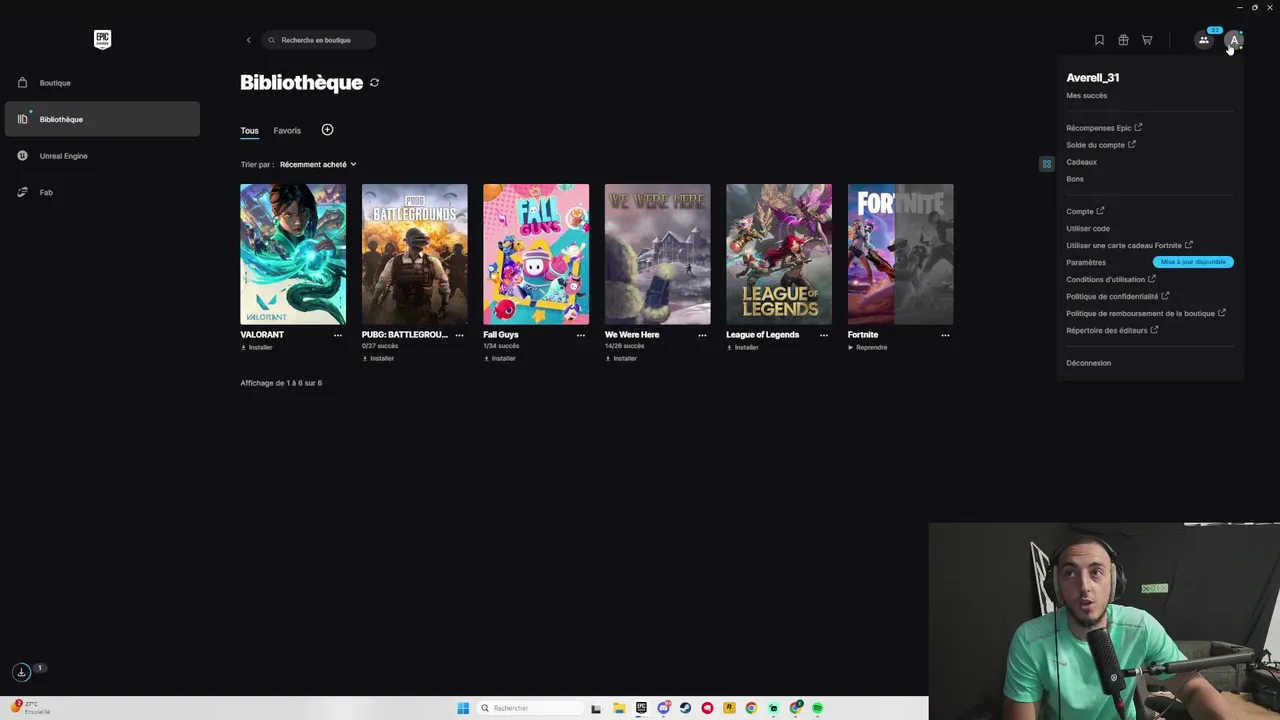Open Répertoire des éditeurs link
The image size is (1280, 720).
1112,330
